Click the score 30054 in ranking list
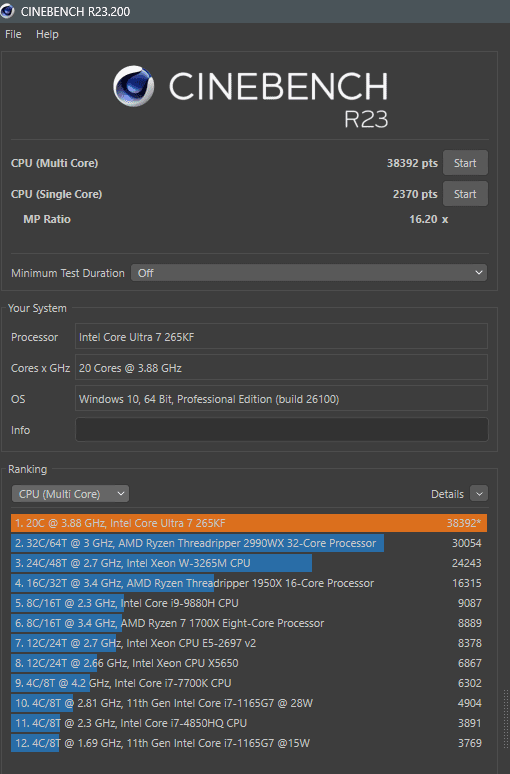The width and height of the screenshot is (510, 774). click(467, 543)
